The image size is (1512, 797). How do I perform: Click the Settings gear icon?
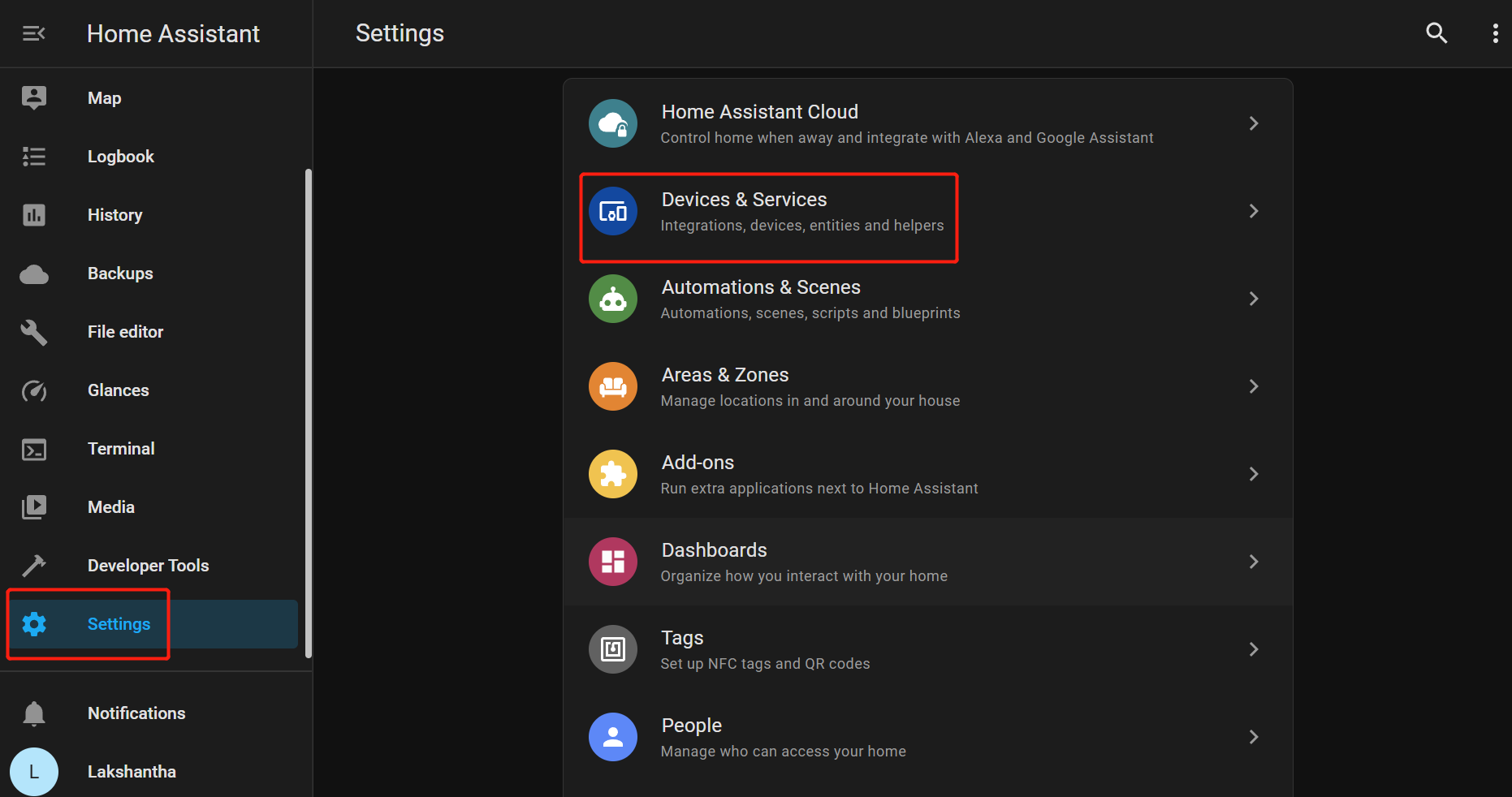[x=34, y=624]
